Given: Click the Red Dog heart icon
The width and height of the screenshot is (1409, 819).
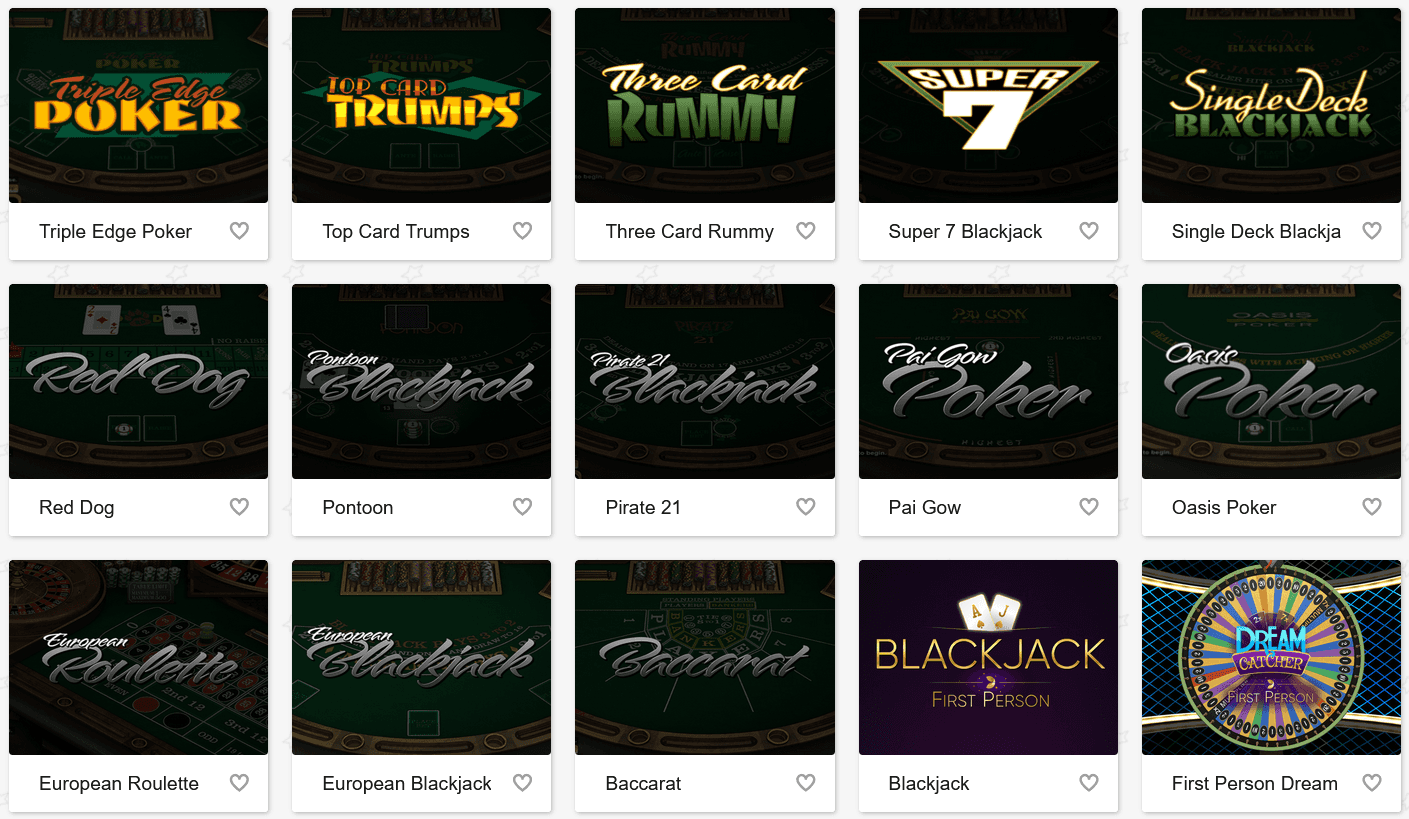Looking at the screenshot, I should (239, 507).
